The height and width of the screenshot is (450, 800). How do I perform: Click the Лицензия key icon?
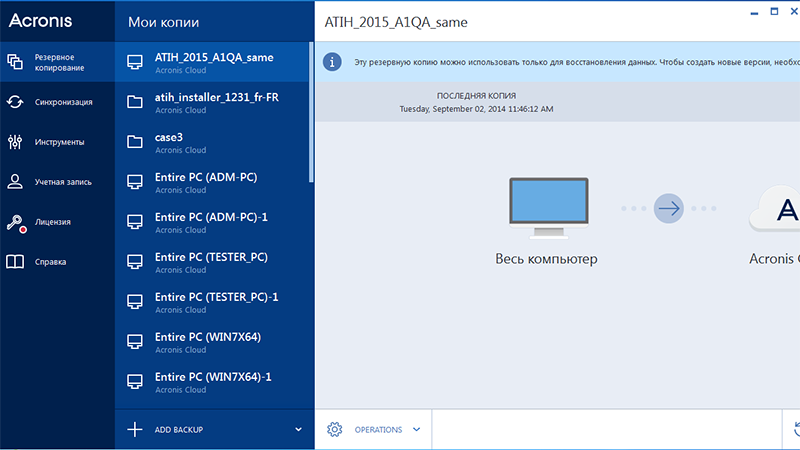tap(16, 223)
